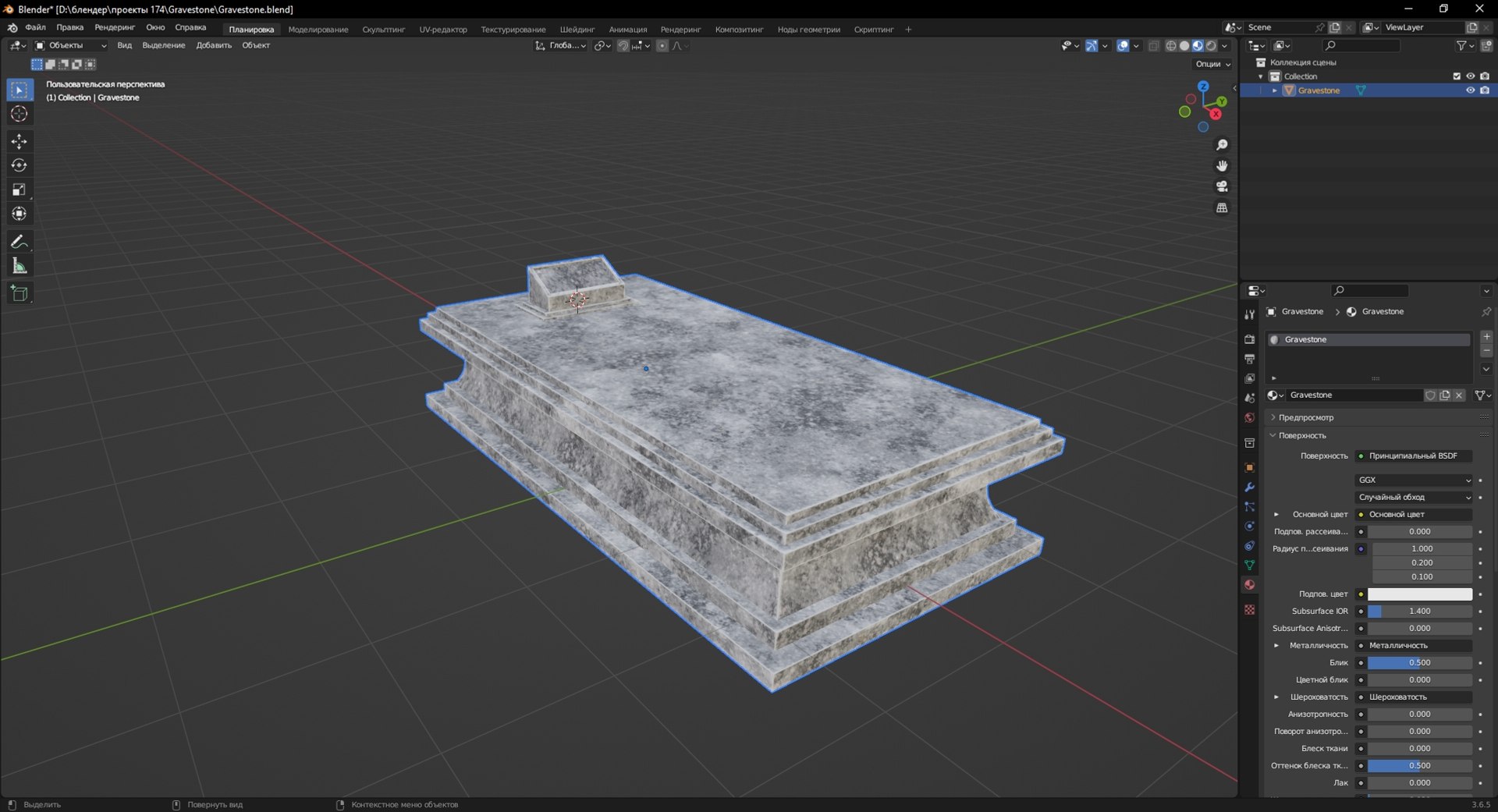The image size is (1498, 812).
Task: Open the Добавить menu in the viewport header
Action: point(214,45)
